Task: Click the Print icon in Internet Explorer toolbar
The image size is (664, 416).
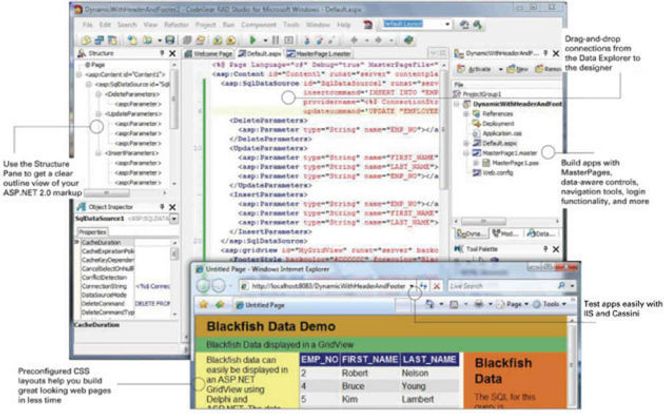Action: (479, 305)
